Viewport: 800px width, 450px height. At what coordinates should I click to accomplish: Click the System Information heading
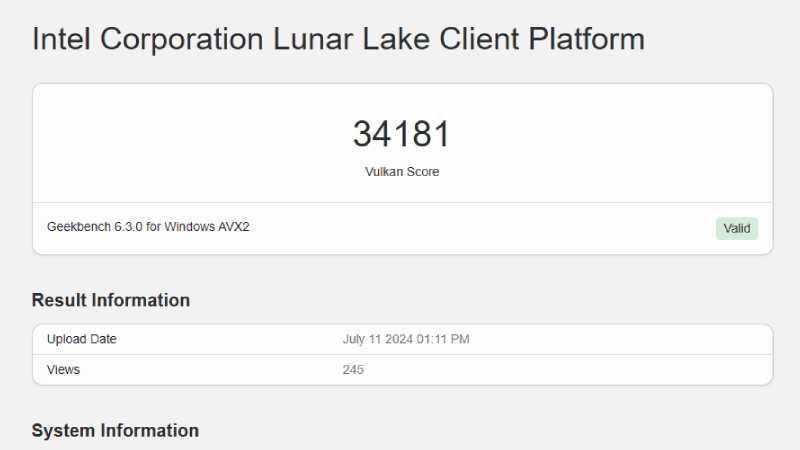115,430
